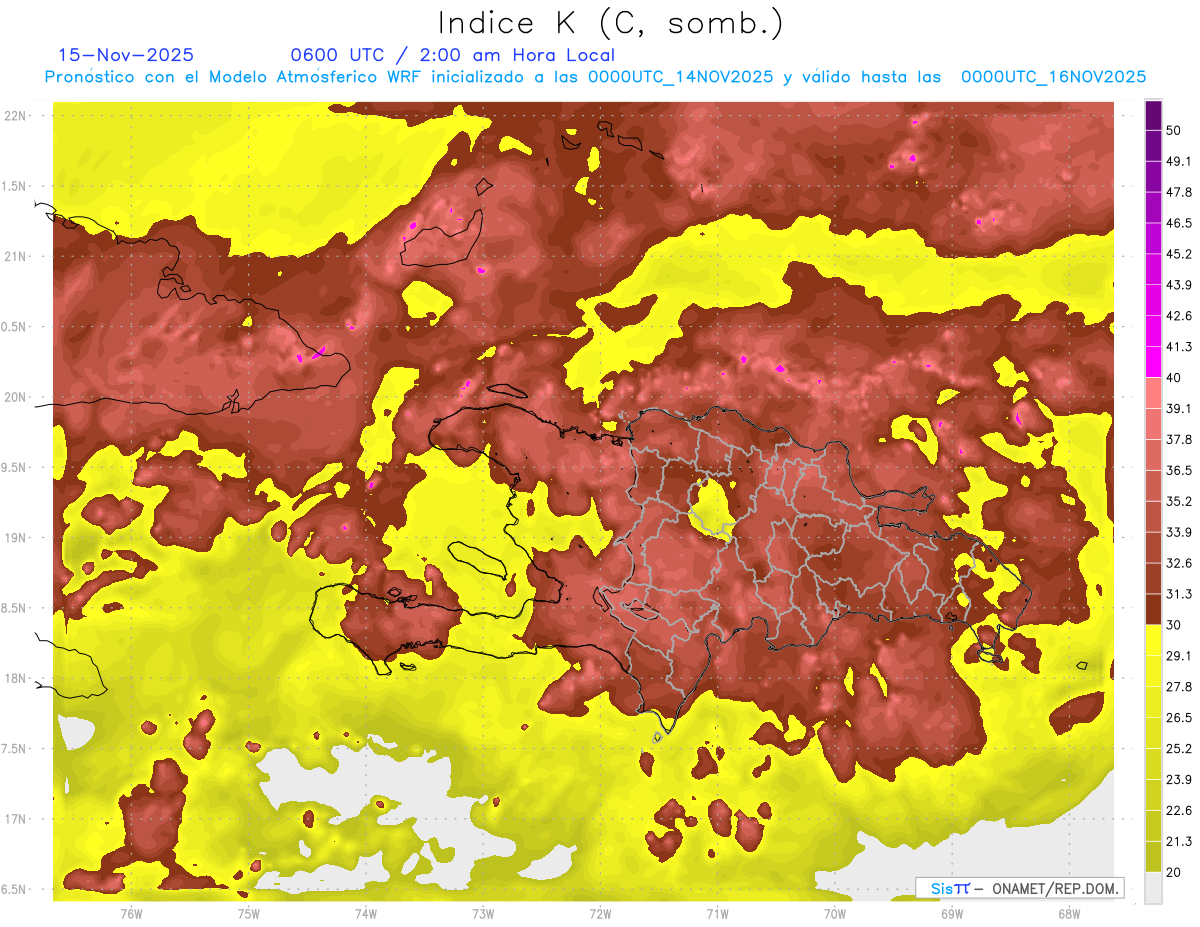This screenshot has height=927, width=1200.
Task: Click the dark purple swatch atop the colorbar
Action: coord(1153,117)
